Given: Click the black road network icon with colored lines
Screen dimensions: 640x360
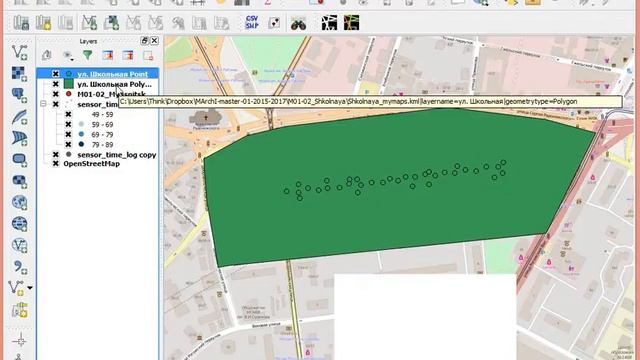Looking at the screenshot, I should point(351,23).
